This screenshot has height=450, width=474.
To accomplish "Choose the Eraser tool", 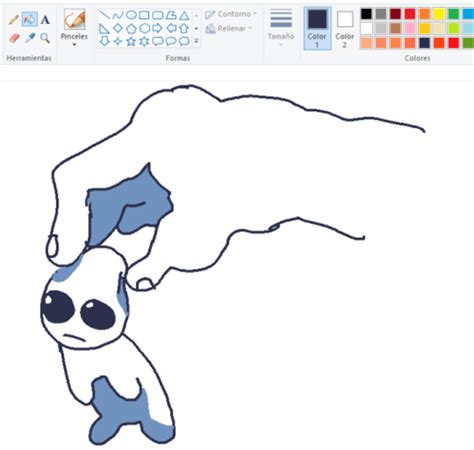I will pos(14,38).
